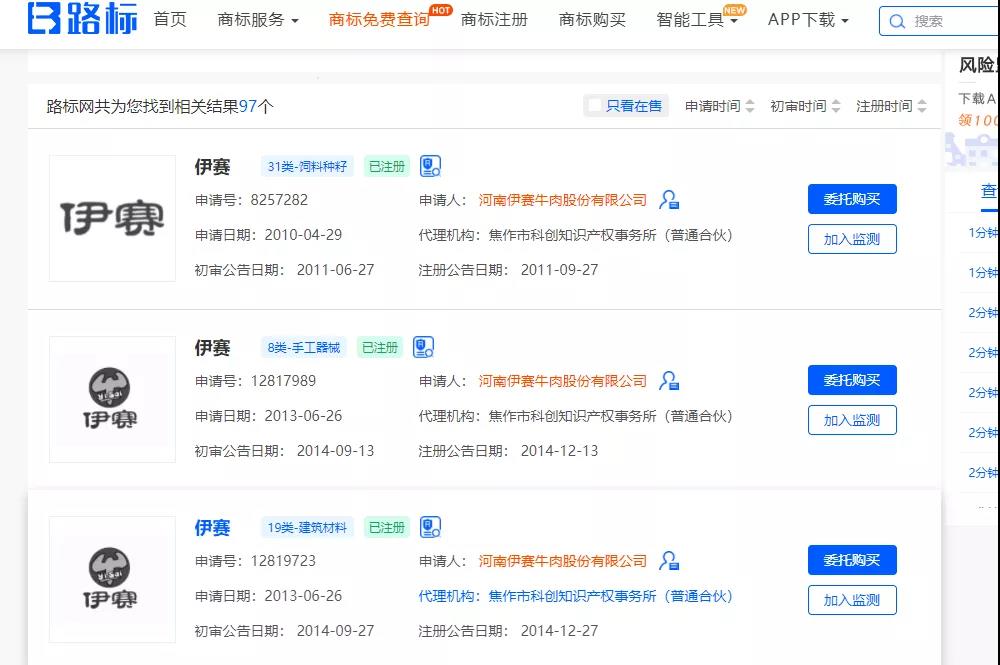
Task: Click the trademark logo thumbnail for 12819723
Action: click(x=112, y=579)
